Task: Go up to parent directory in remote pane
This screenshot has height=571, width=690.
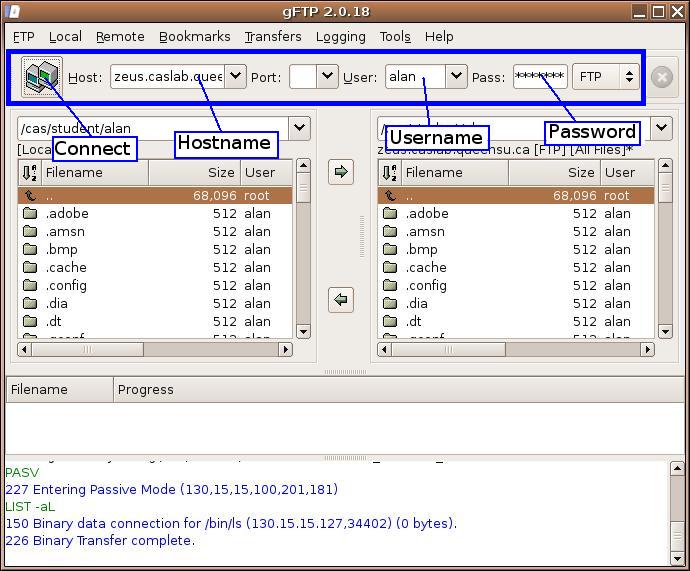Action: (x=516, y=196)
